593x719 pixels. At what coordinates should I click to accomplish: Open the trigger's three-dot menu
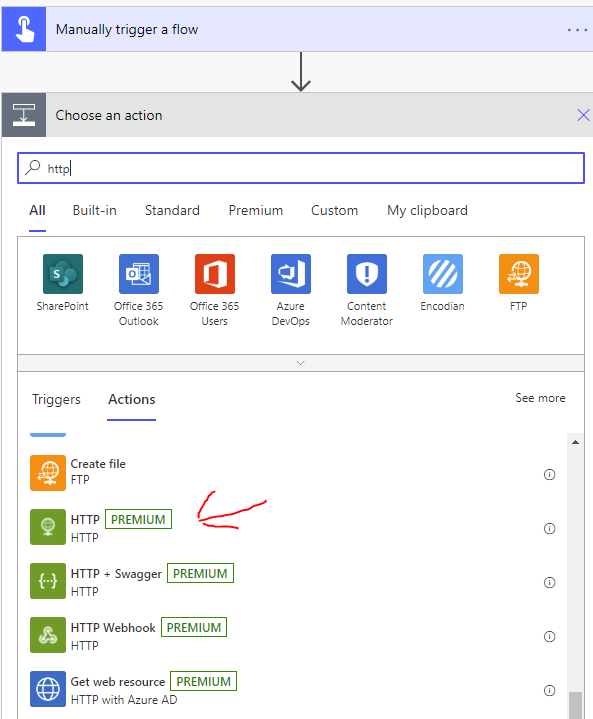577,30
